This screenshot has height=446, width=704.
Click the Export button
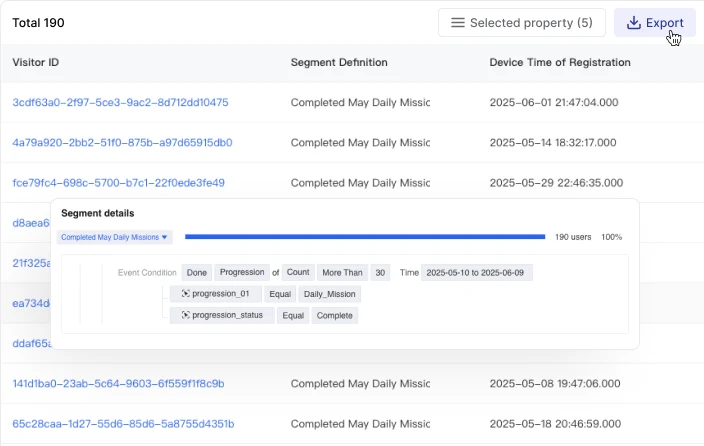655,22
